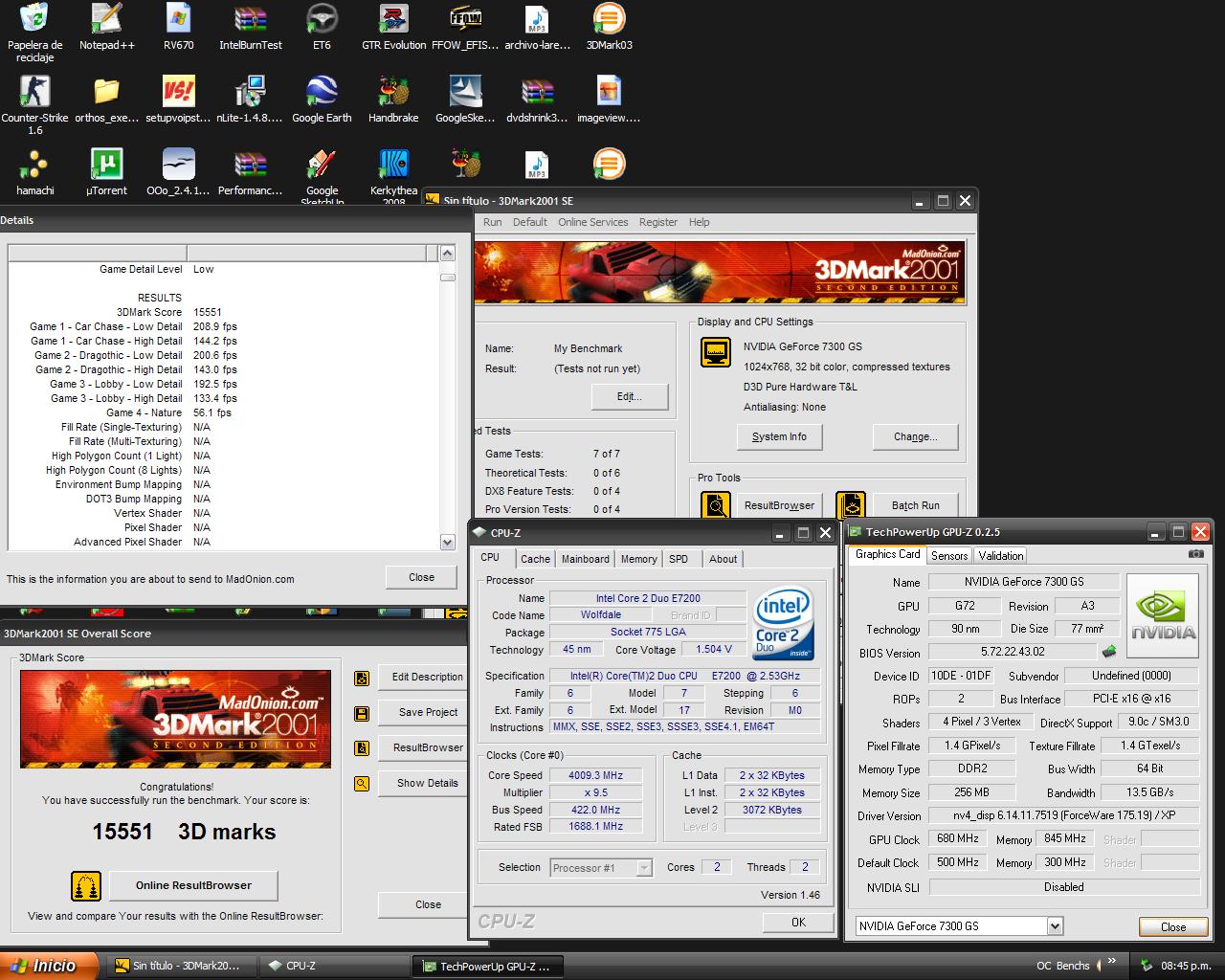Switch to TechPowerUp GPU-Z taskbar button

click(x=489, y=966)
